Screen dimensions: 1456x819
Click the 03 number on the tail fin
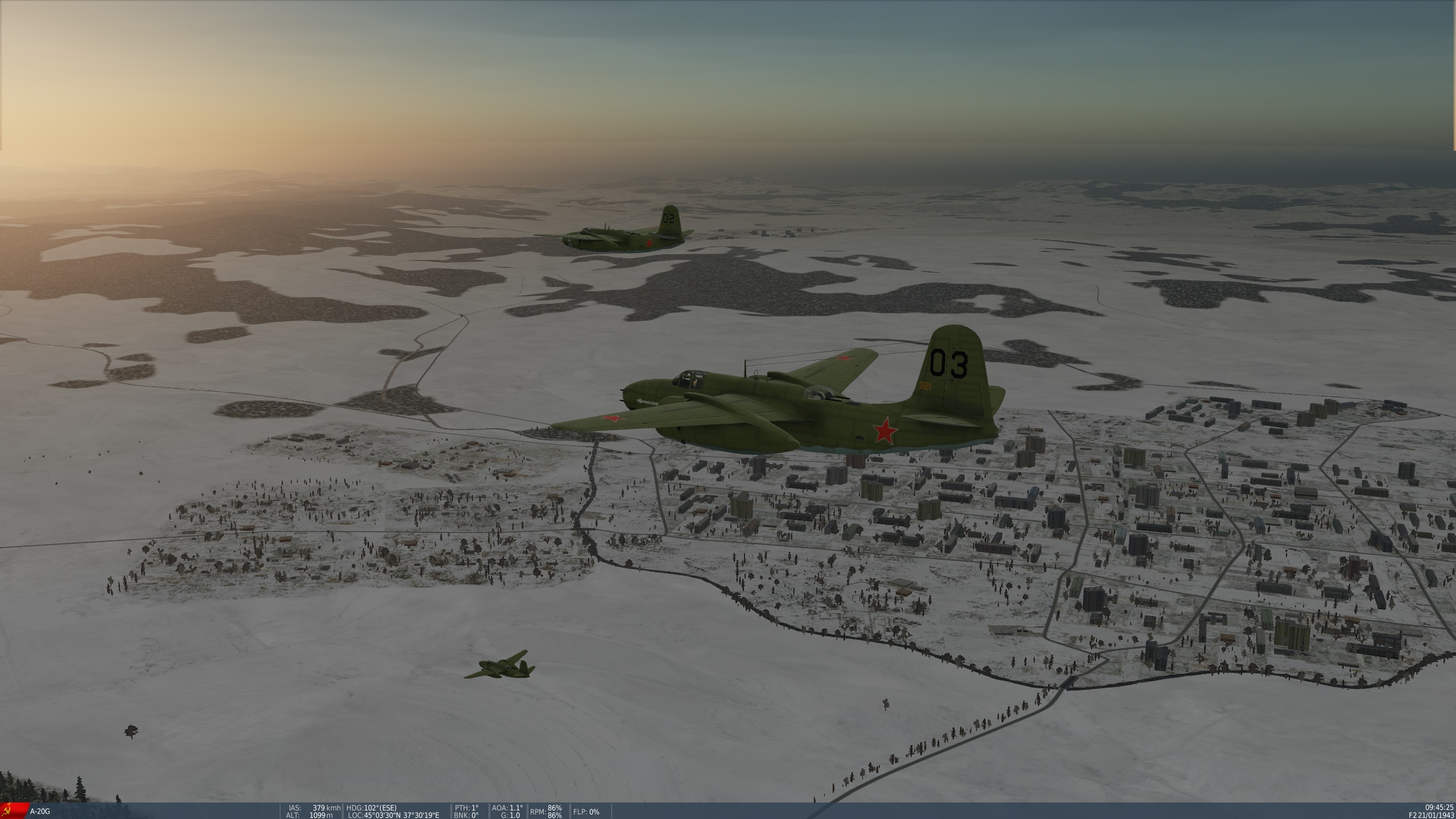948,364
